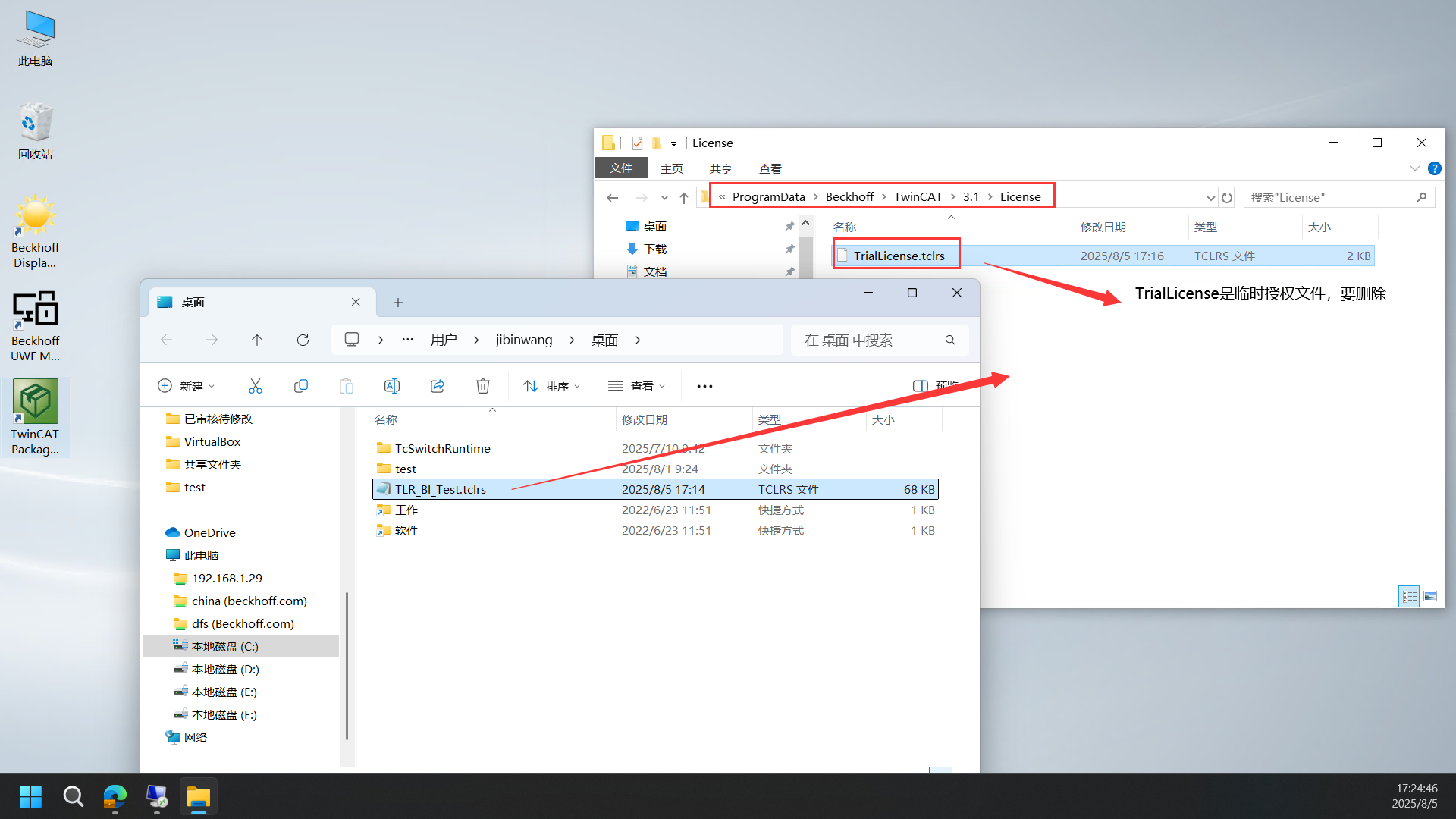Screen dimensions: 1456x819
Task: Open the 文件 tab in License window
Action: tap(620, 168)
